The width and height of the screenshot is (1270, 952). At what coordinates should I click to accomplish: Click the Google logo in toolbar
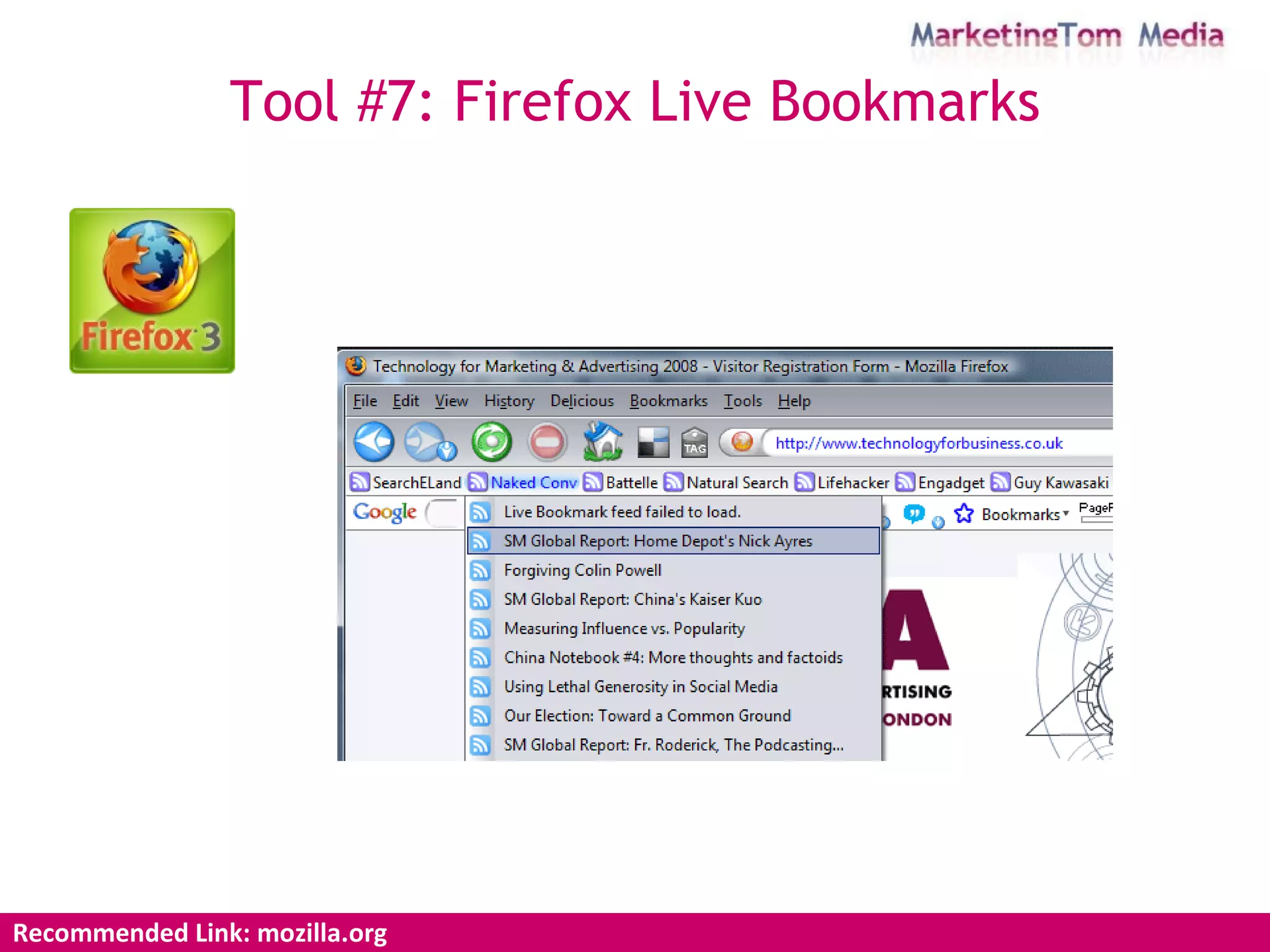click(384, 513)
